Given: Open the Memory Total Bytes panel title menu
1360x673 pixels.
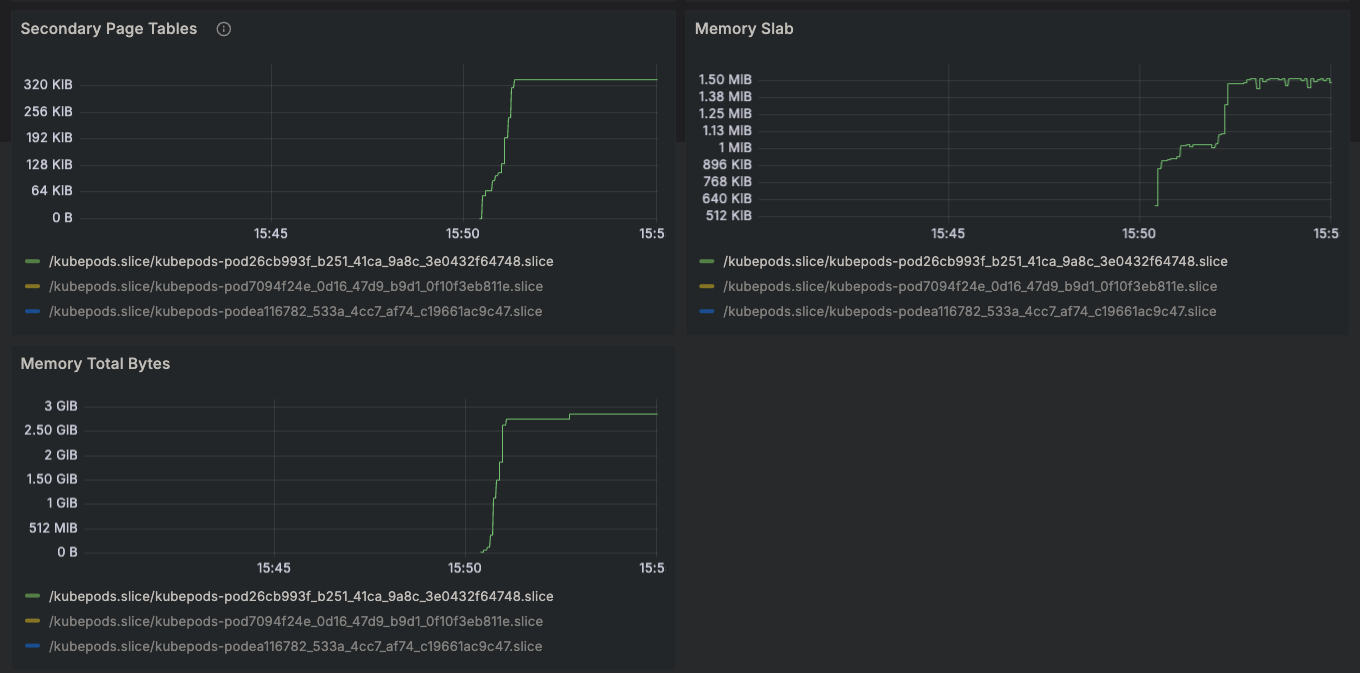Looking at the screenshot, I should tap(95, 364).
